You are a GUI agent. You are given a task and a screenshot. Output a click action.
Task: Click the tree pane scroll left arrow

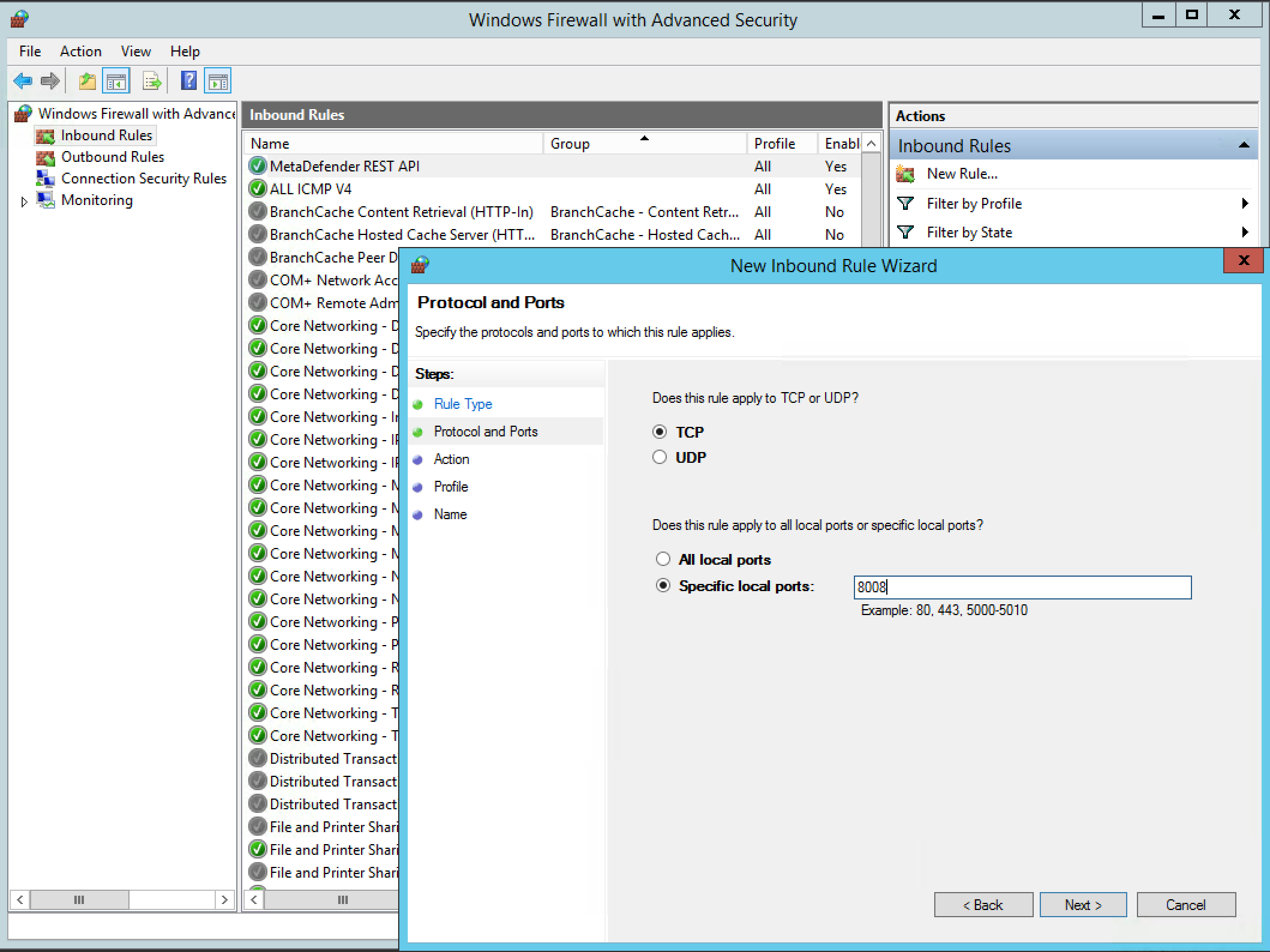20,900
